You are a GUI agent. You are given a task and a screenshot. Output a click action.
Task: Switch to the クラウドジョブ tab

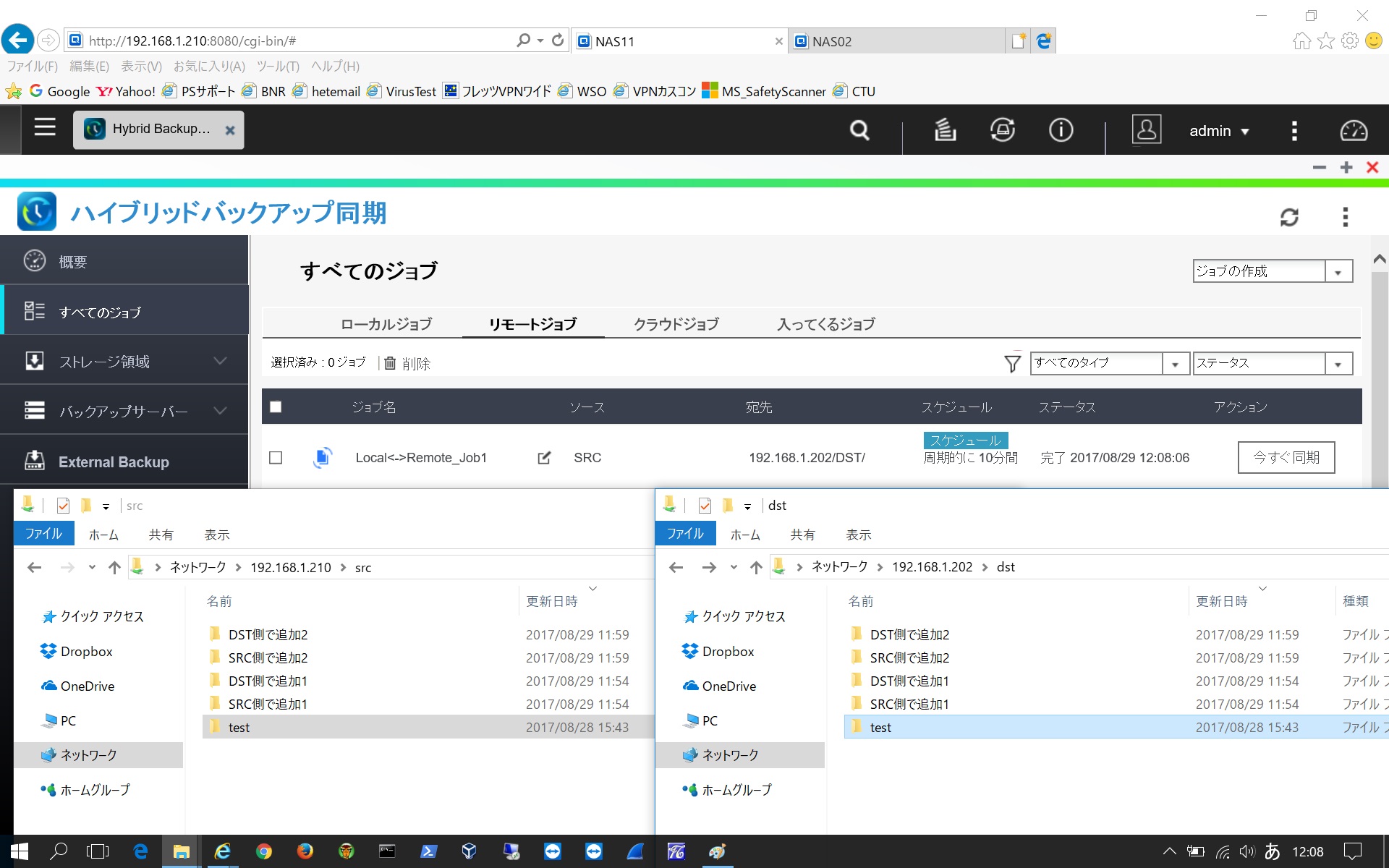tap(676, 324)
